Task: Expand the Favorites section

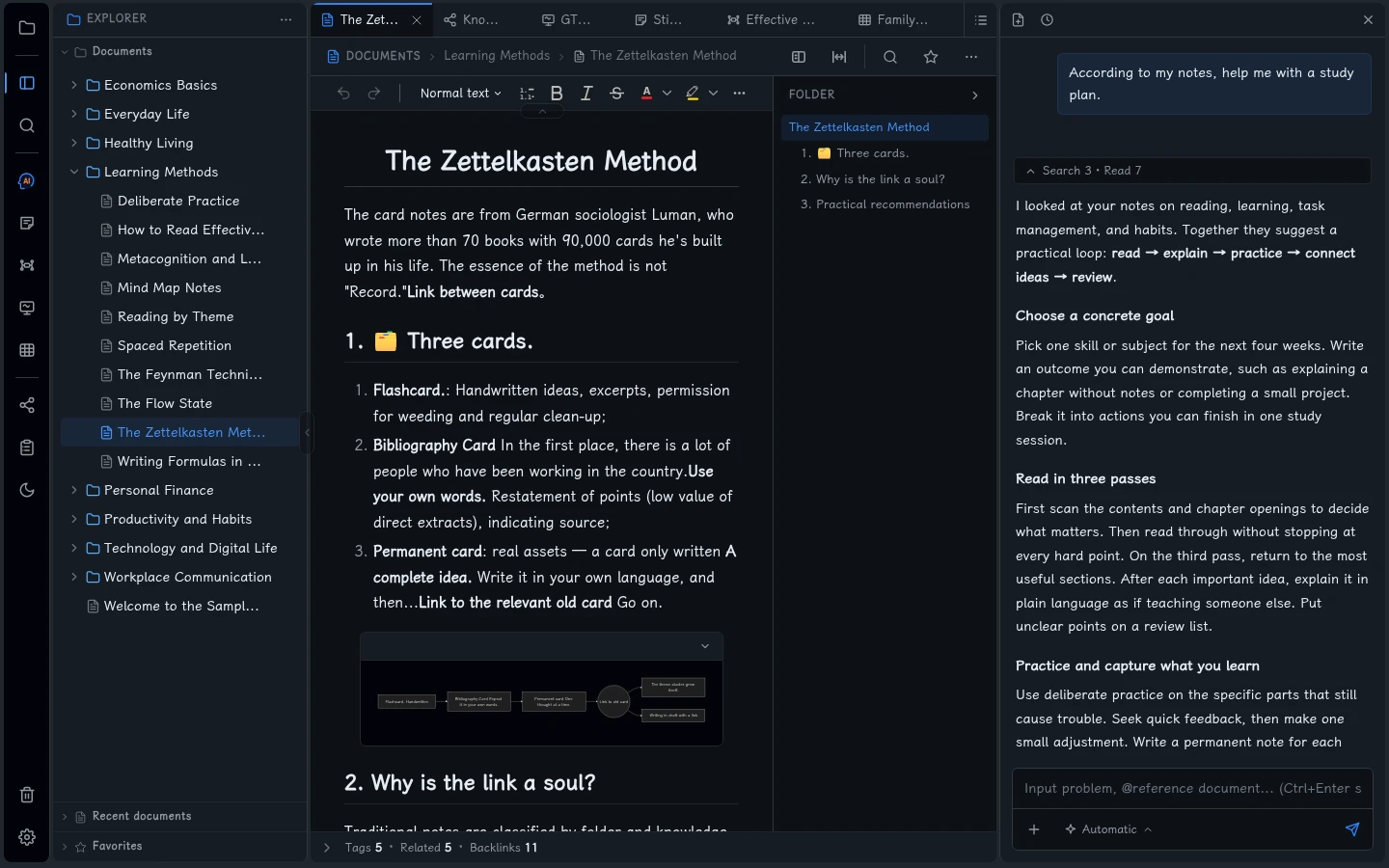Action: click(x=65, y=847)
